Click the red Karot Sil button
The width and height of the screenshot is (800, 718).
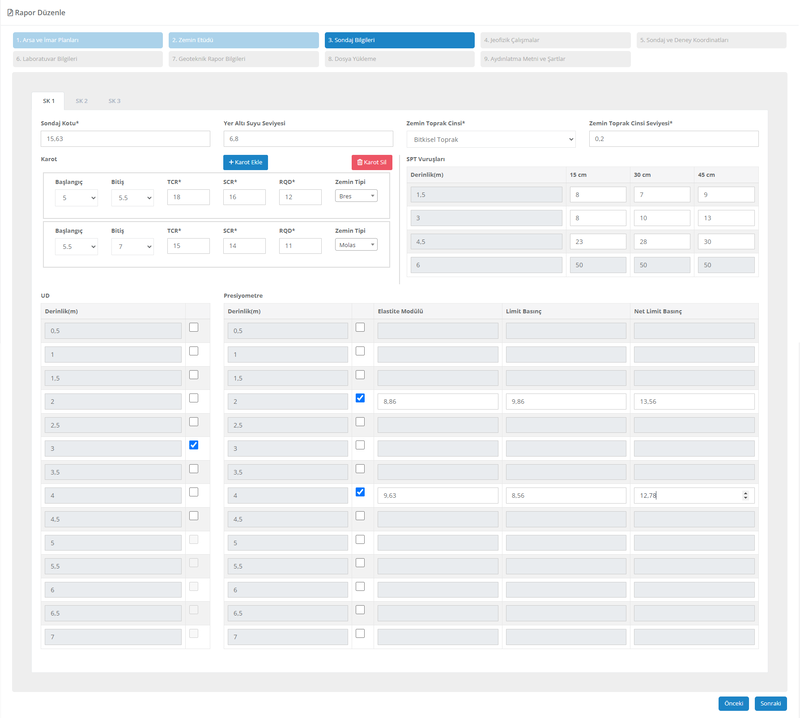[x=371, y=162]
